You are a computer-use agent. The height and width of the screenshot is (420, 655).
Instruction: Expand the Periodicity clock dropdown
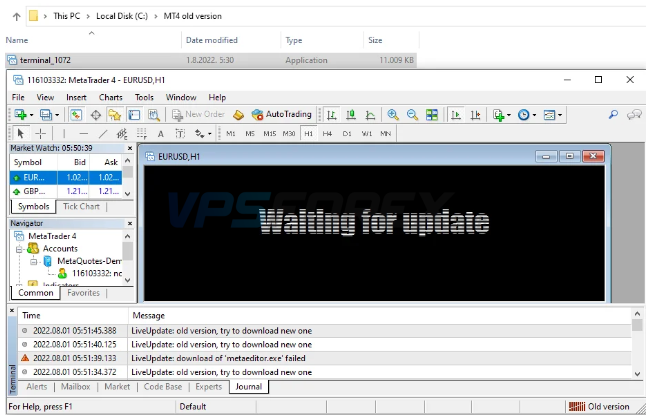pyautogui.click(x=535, y=116)
